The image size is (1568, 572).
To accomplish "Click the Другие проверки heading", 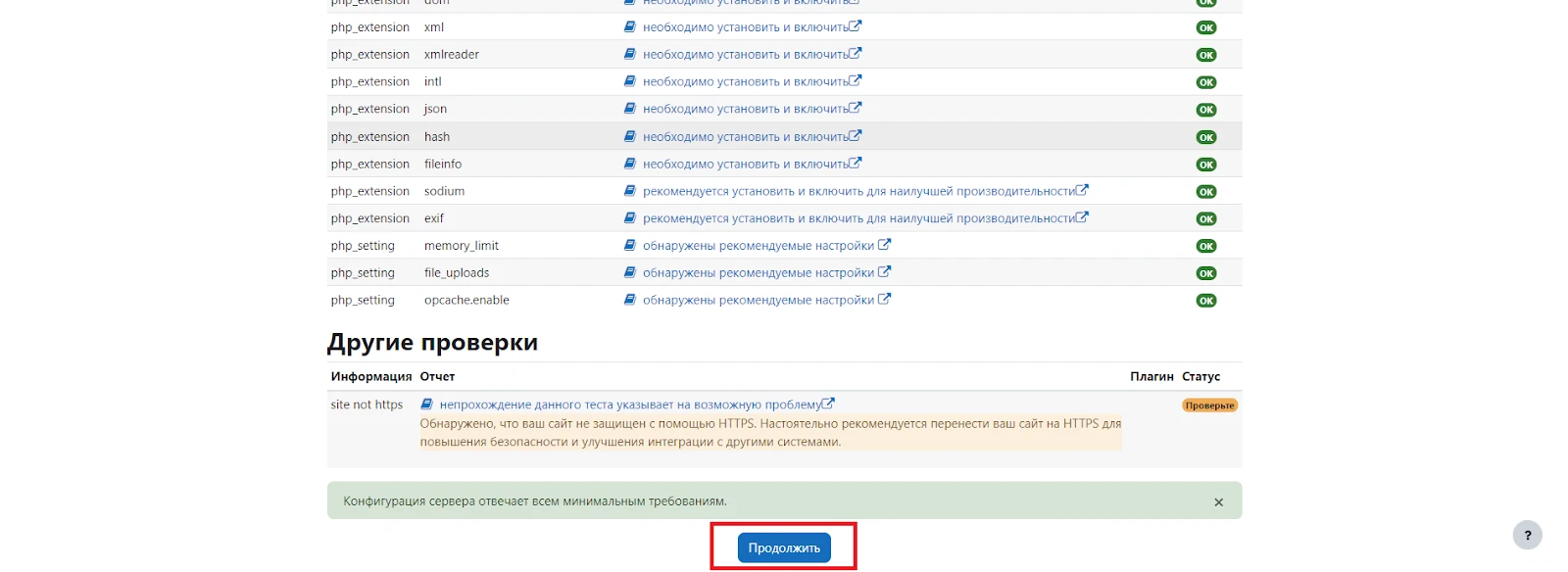I will 432,342.
